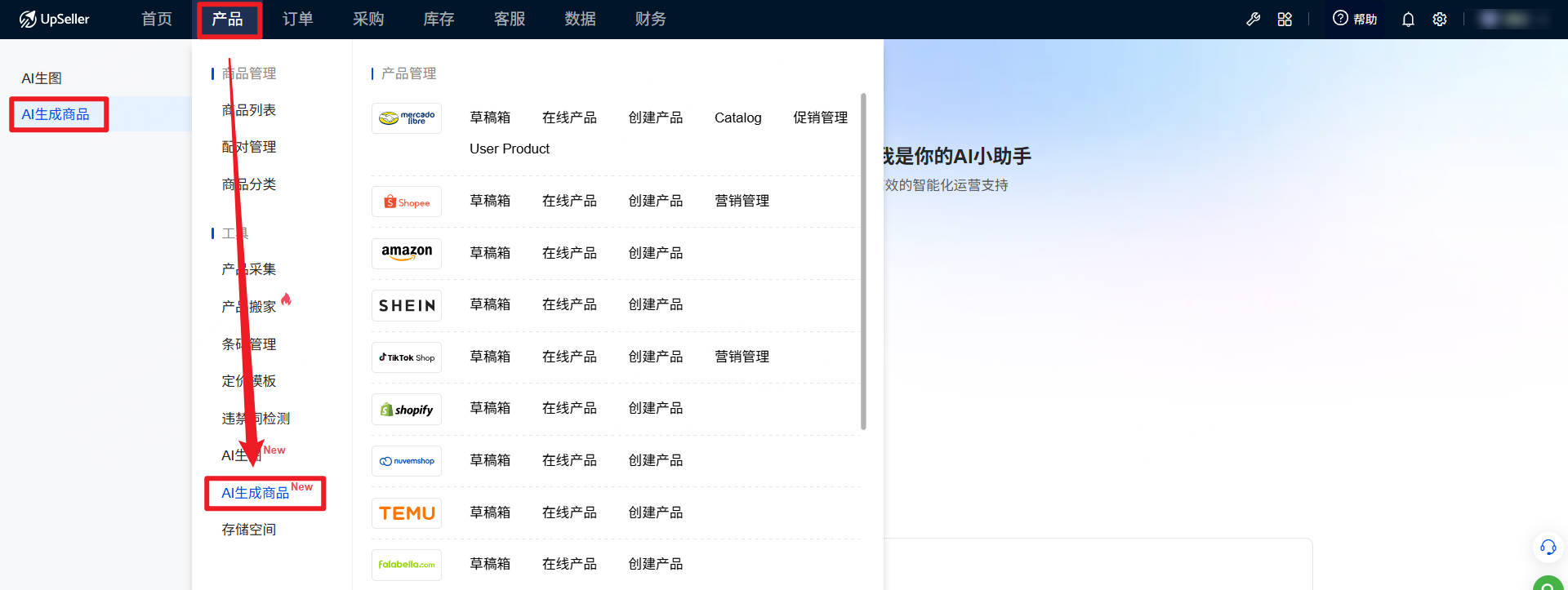This screenshot has width=1568, height=590.
Task: Open Mercado Libre User Product
Action: point(510,149)
